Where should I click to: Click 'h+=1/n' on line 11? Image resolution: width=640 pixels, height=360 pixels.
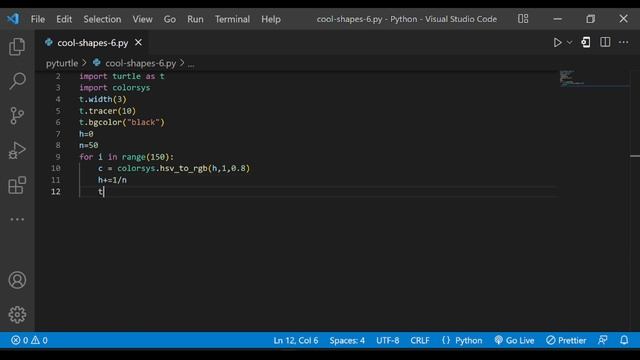[112, 180]
